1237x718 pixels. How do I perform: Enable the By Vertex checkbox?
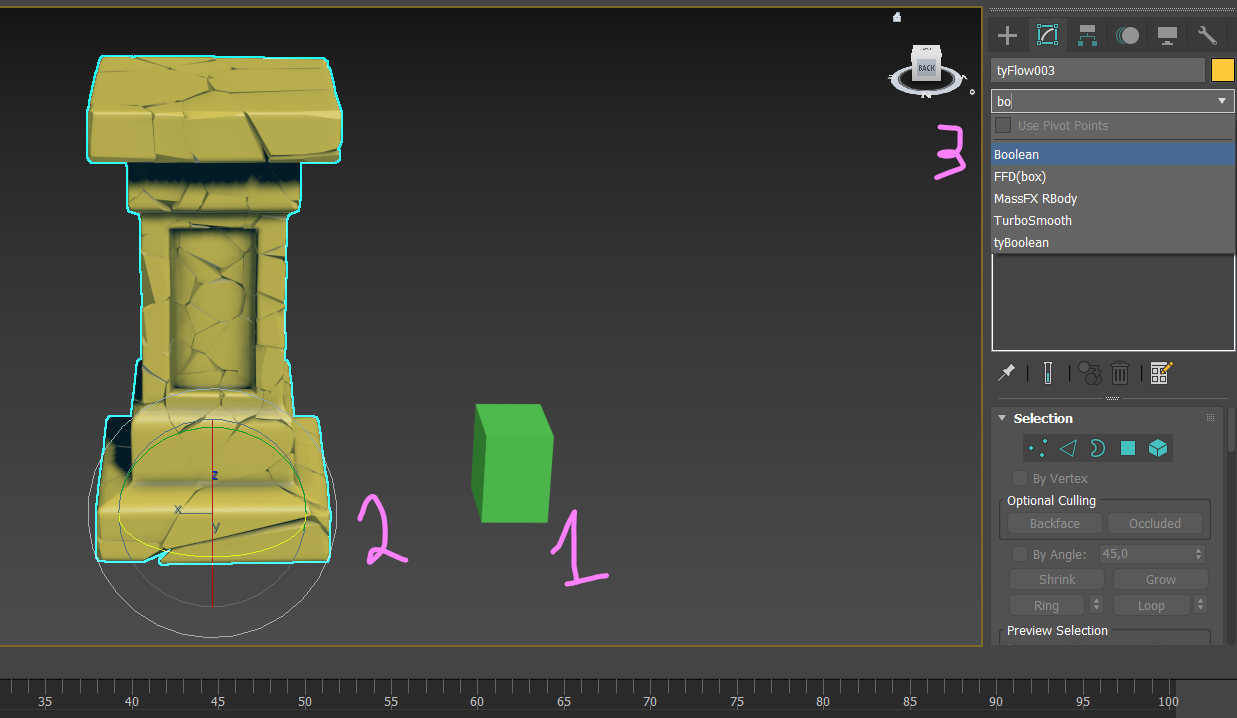[x=1020, y=478]
